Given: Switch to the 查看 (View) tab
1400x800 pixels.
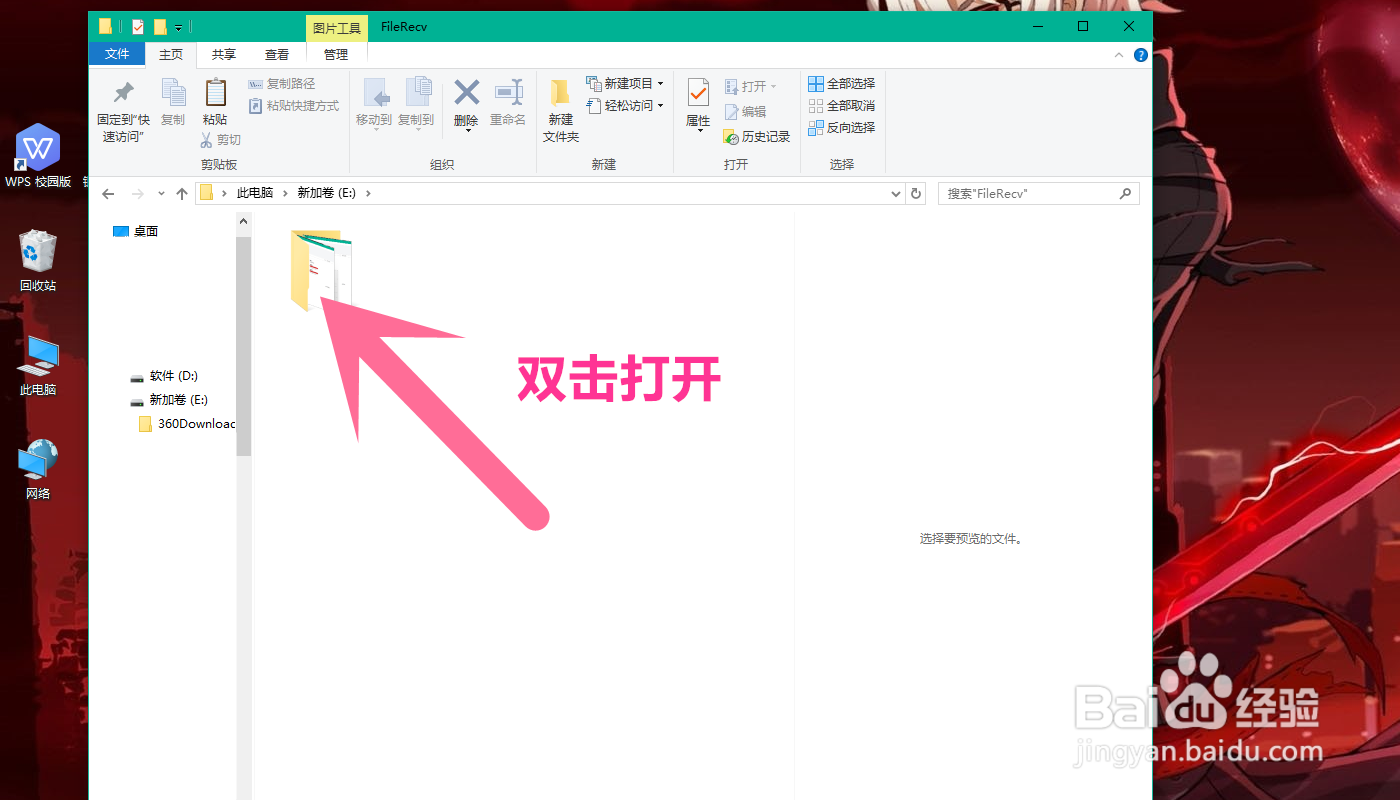Looking at the screenshot, I should (277, 54).
